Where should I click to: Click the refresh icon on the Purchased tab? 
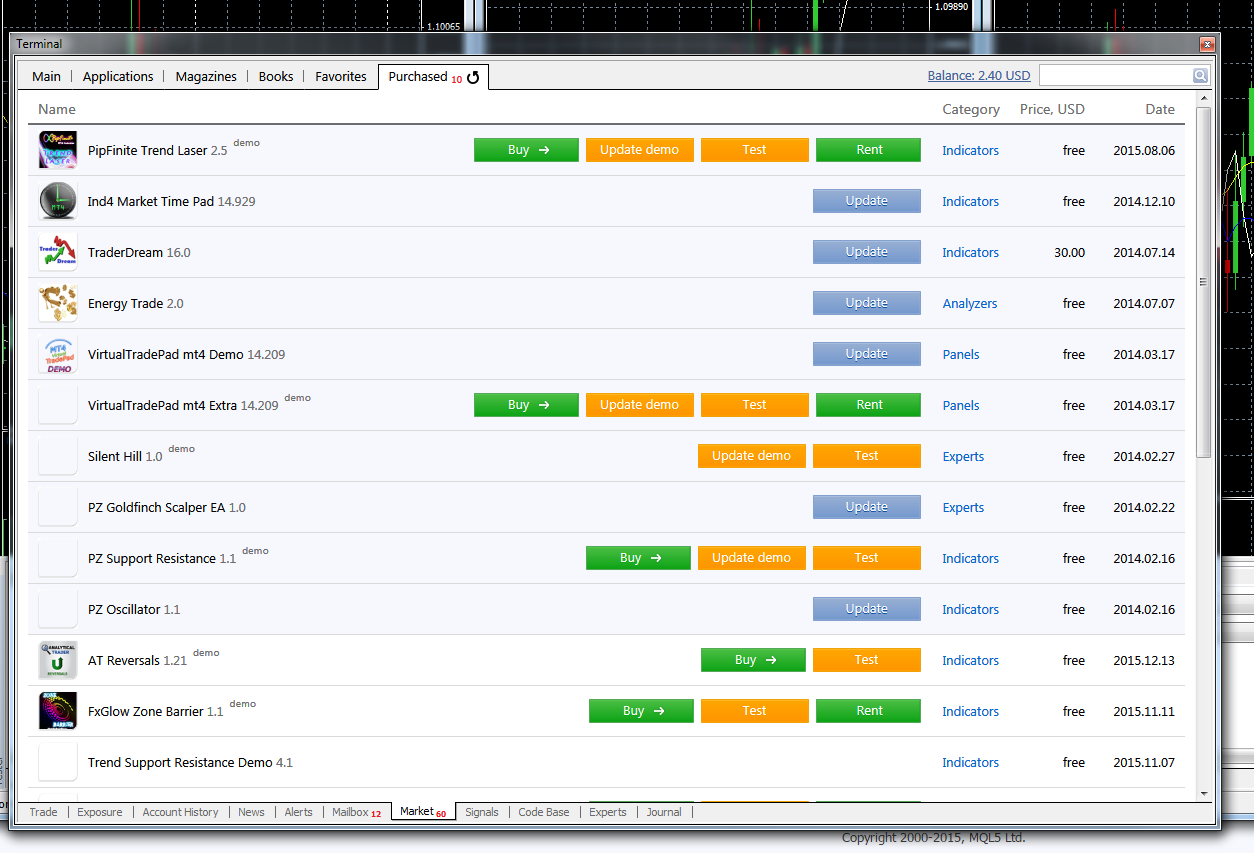474,77
